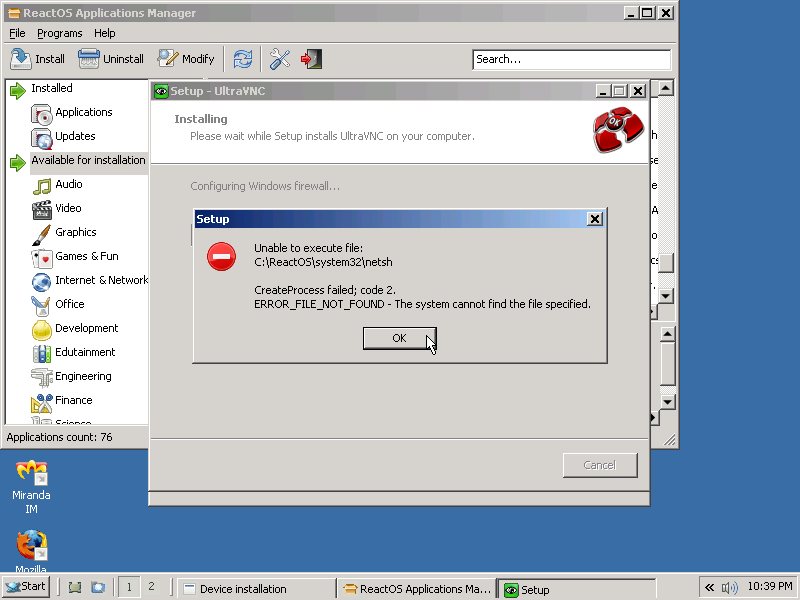
Task: Click Cancel in the UltraVNC Setup window
Action: click(600, 465)
